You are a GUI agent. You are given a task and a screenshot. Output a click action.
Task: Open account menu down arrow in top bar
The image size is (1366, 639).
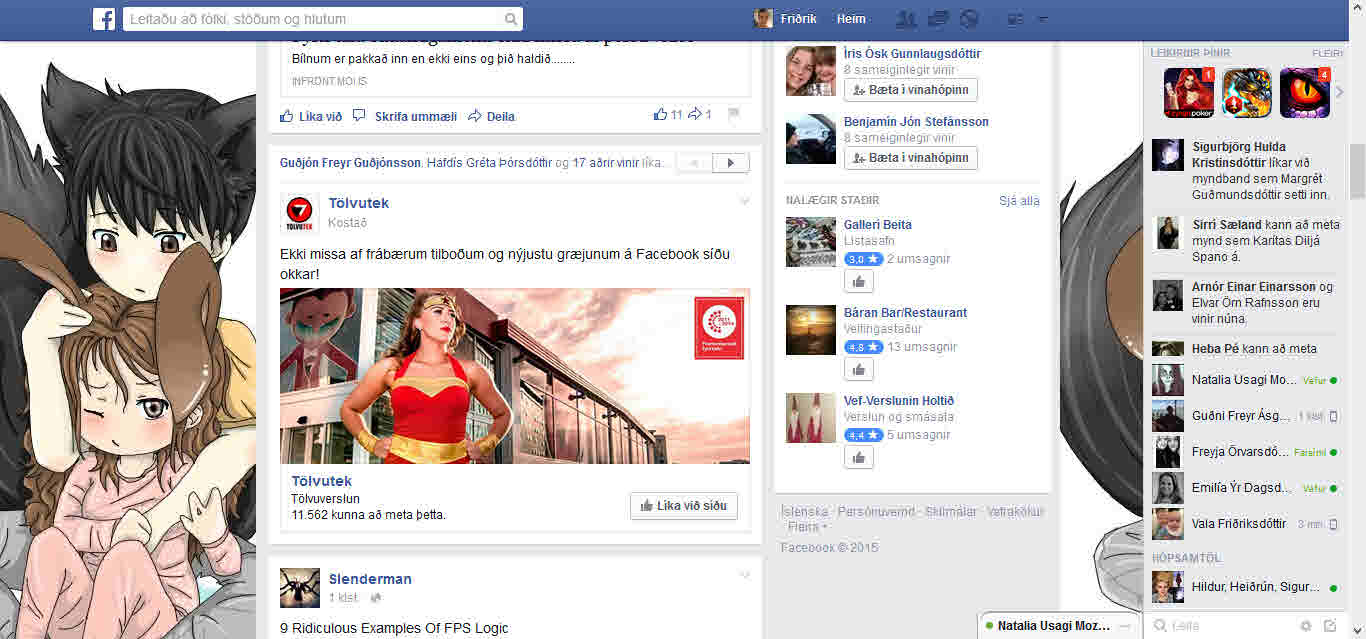click(x=1043, y=19)
